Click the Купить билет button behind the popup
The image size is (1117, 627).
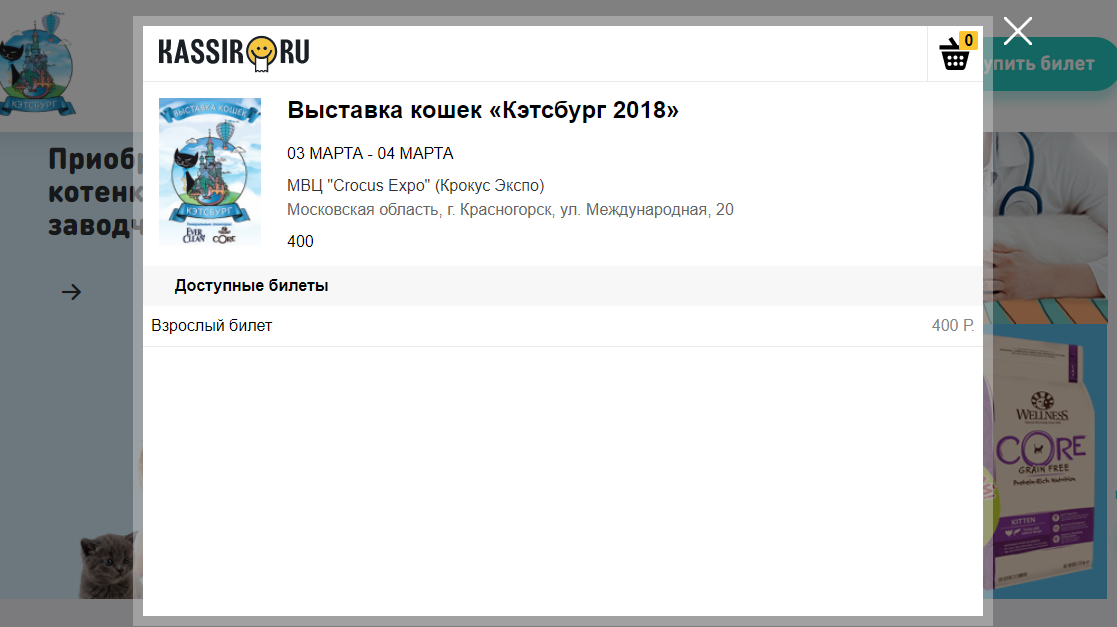tap(1050, 63)
